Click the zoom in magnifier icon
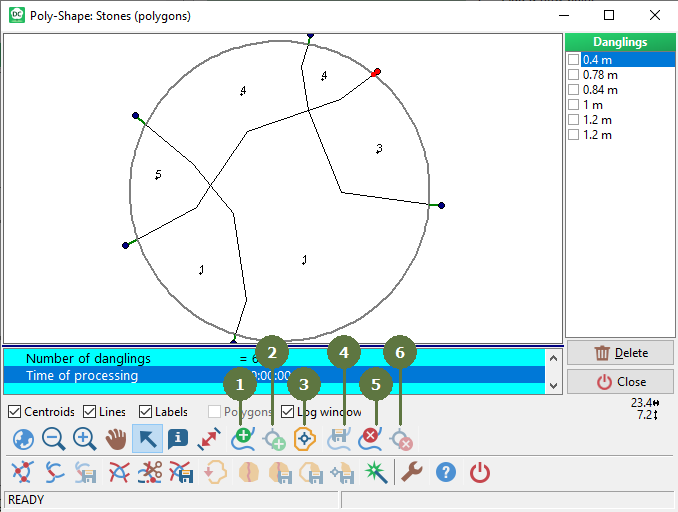The width and height of the screenshot is (678, 512). 85,439
